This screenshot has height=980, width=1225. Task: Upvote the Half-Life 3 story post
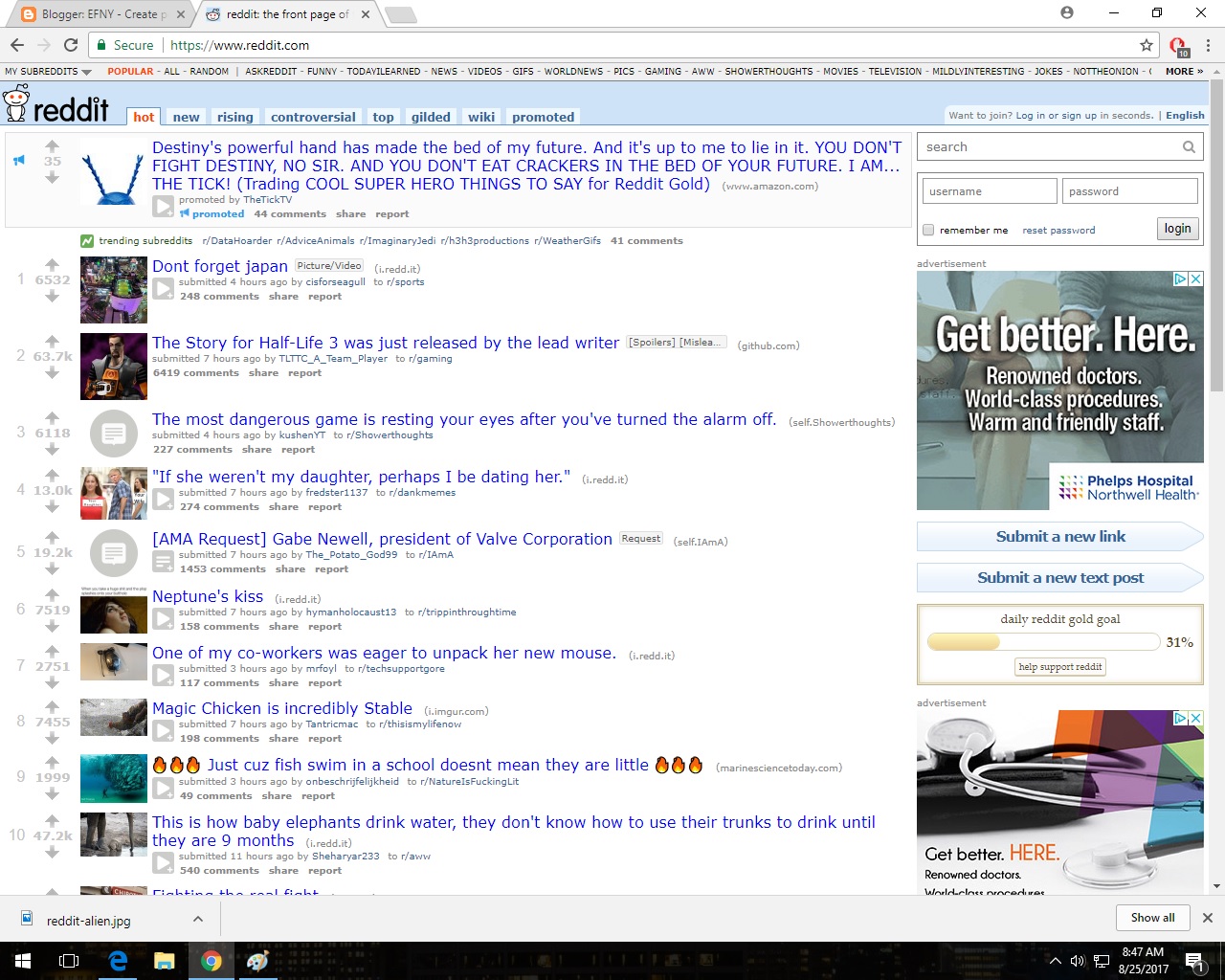(x=53, y=341)
